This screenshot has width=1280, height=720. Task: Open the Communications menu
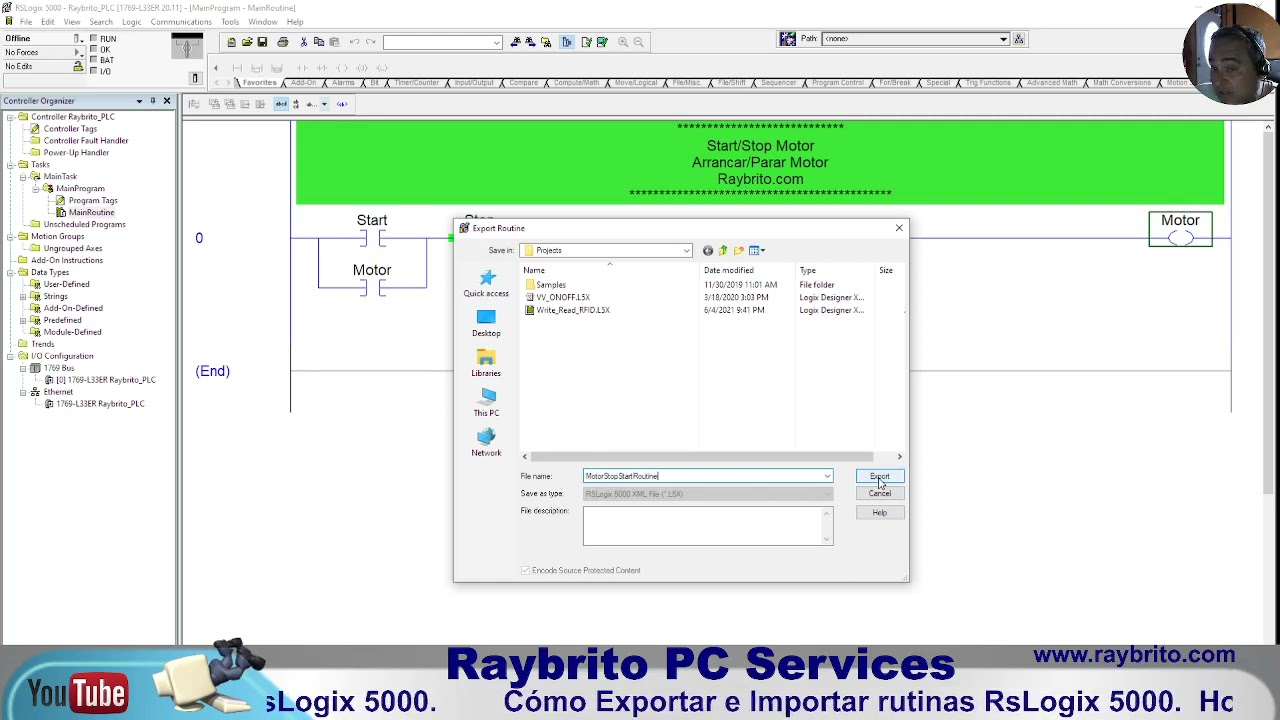click(181, 22)
